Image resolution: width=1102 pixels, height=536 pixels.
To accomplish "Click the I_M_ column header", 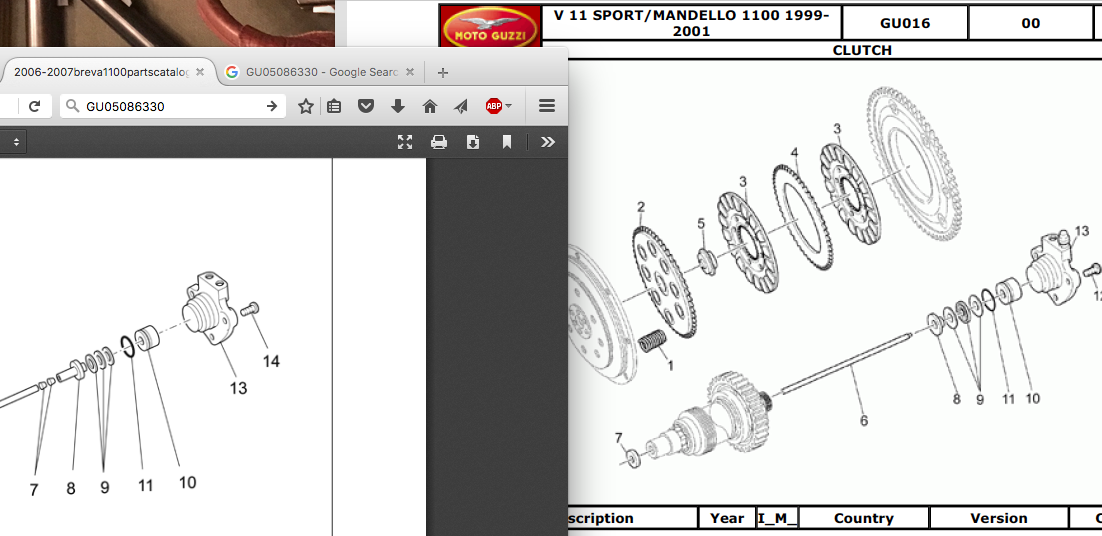I will tap(777, 518).
